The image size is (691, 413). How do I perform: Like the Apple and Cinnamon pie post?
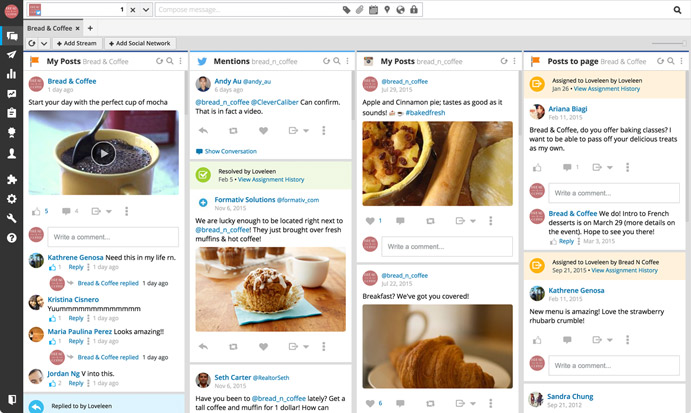pyautogui.click(x=370, y=221)
